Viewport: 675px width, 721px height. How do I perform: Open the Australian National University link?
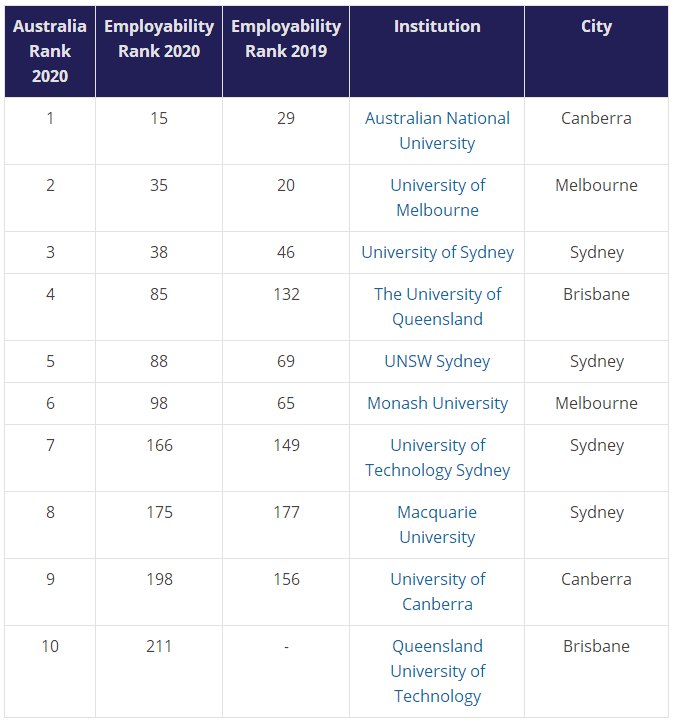point(437,130)
